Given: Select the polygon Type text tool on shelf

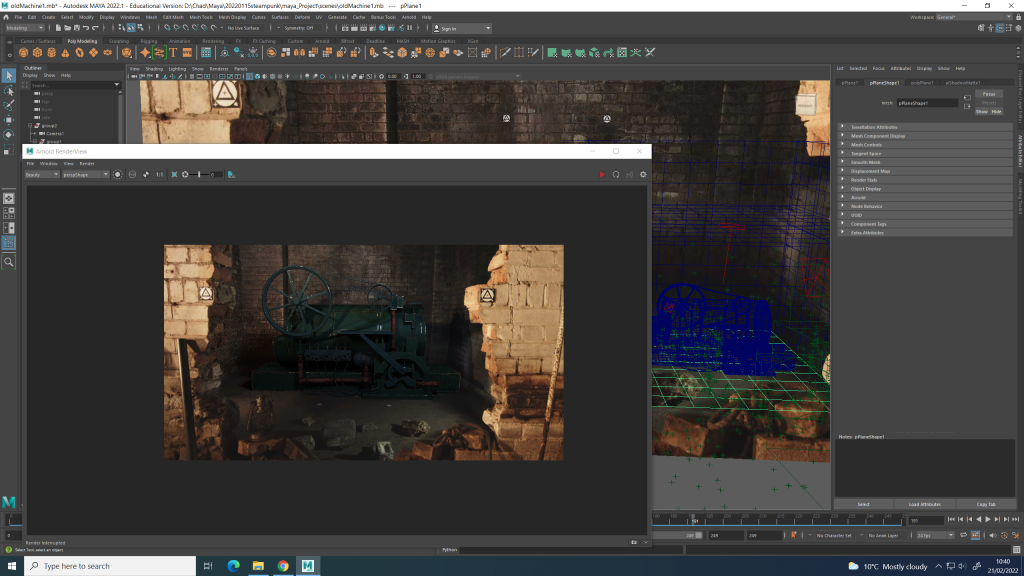Looking at the screenshot, I should coord(173,52).
